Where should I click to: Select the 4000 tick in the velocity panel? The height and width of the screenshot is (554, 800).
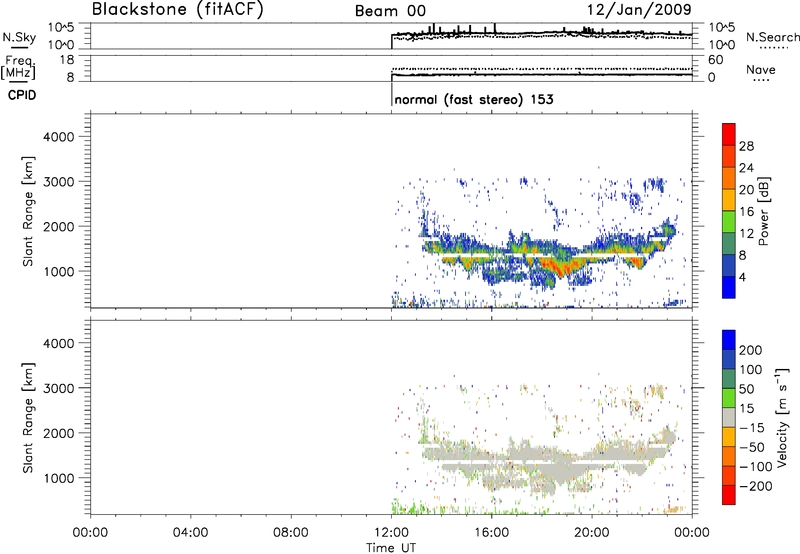coord(58,343)
